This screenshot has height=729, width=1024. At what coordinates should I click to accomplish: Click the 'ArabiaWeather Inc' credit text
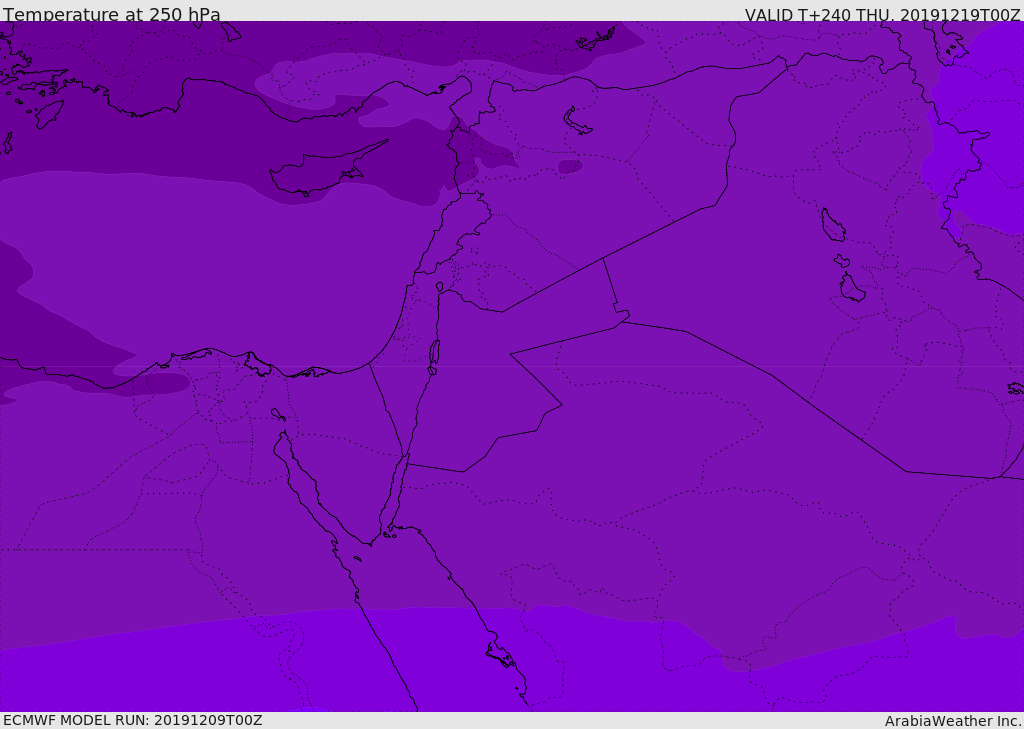point(952,721)
